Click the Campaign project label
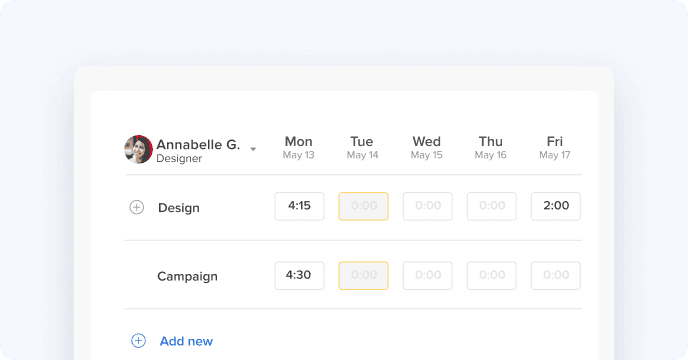This screenshot has height=360, width=688. click(x=187, y=277)
